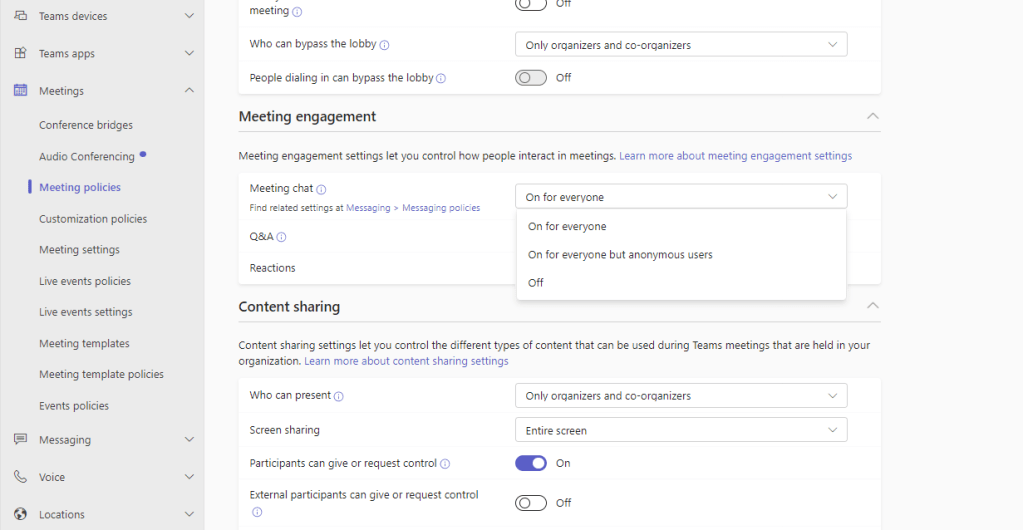Open the Screen sharing dropdown
Viewport: 1023px width, 530px height.
coord(681,431)
